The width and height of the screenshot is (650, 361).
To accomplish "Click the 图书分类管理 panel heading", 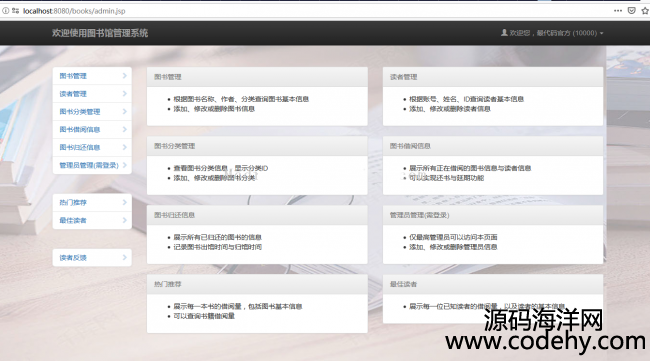I will pyautogui.click(x=257, y=146).
